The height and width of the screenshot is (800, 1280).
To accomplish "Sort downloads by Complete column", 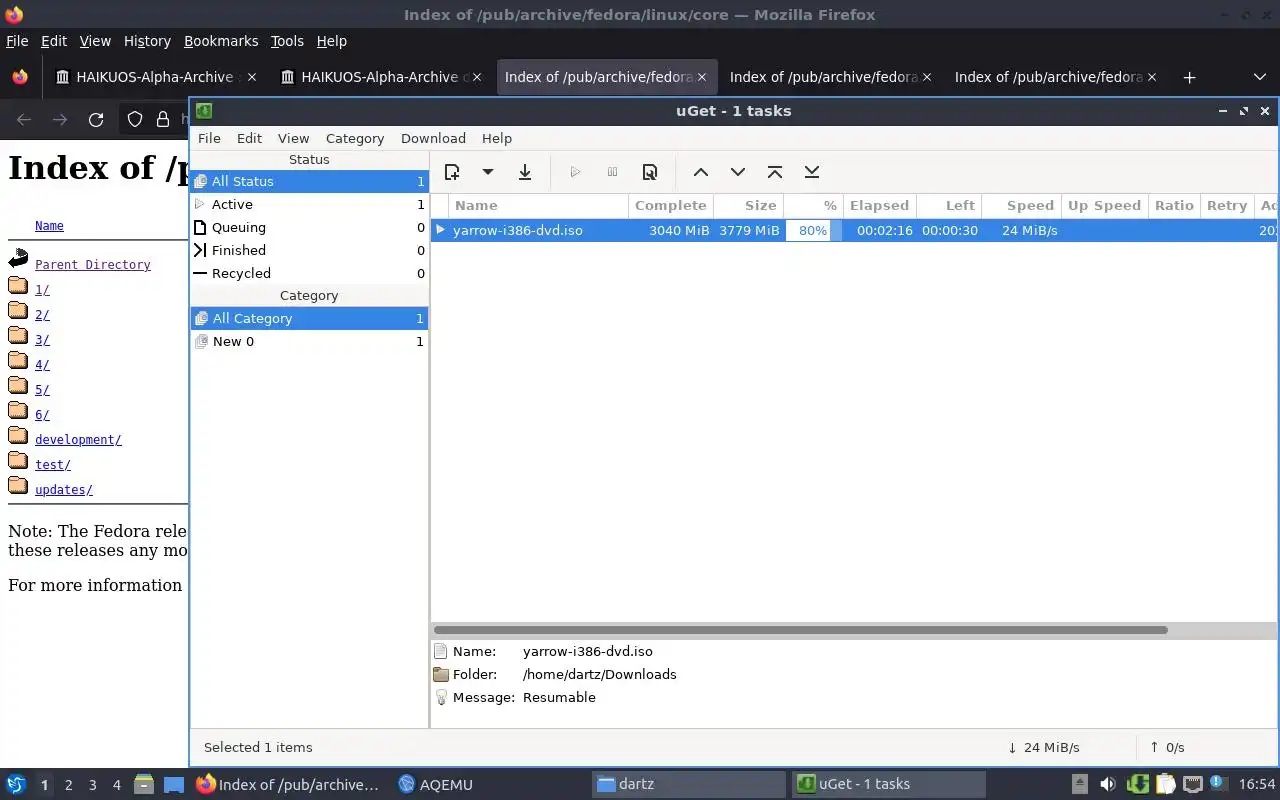I will 671,205.
